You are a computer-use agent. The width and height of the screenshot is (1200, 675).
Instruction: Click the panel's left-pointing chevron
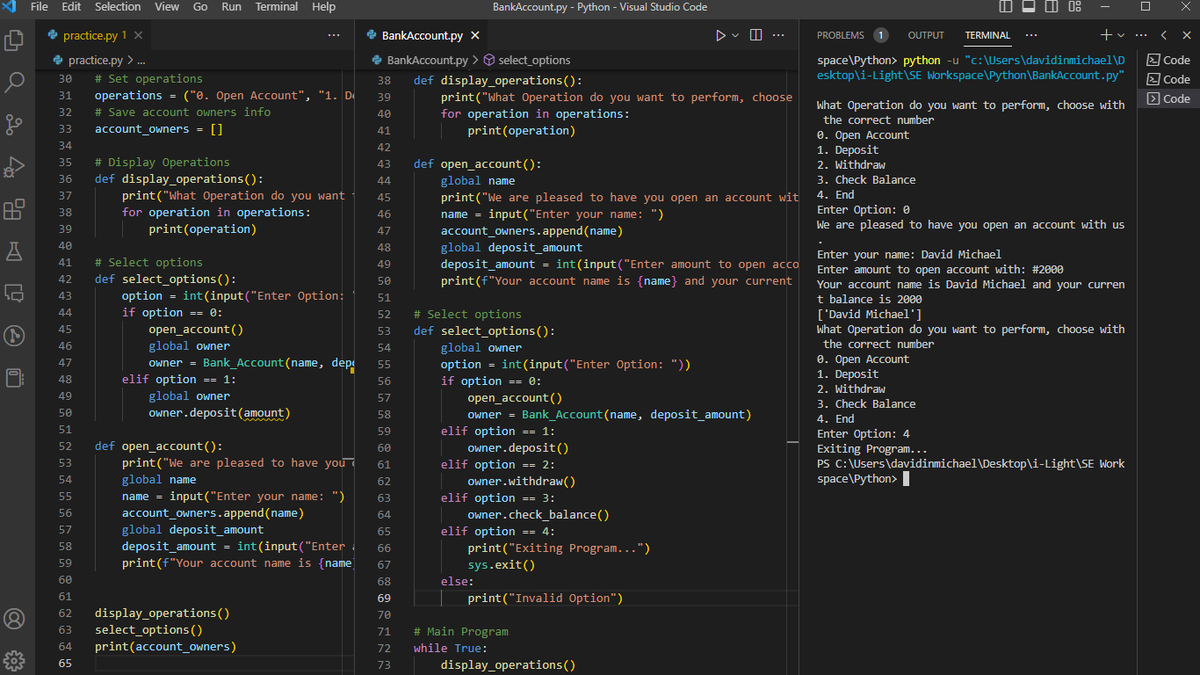(x=1163, y=35)
